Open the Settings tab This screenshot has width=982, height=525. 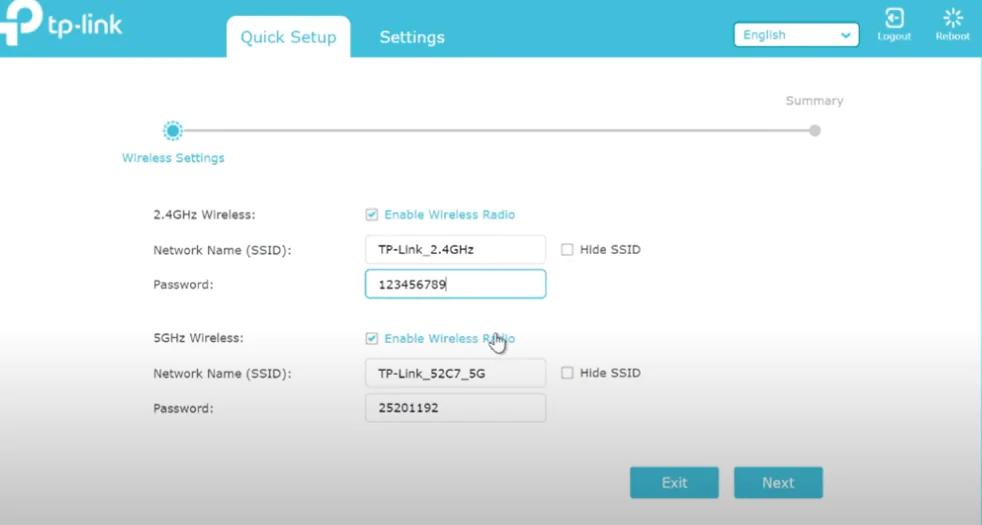412,37
